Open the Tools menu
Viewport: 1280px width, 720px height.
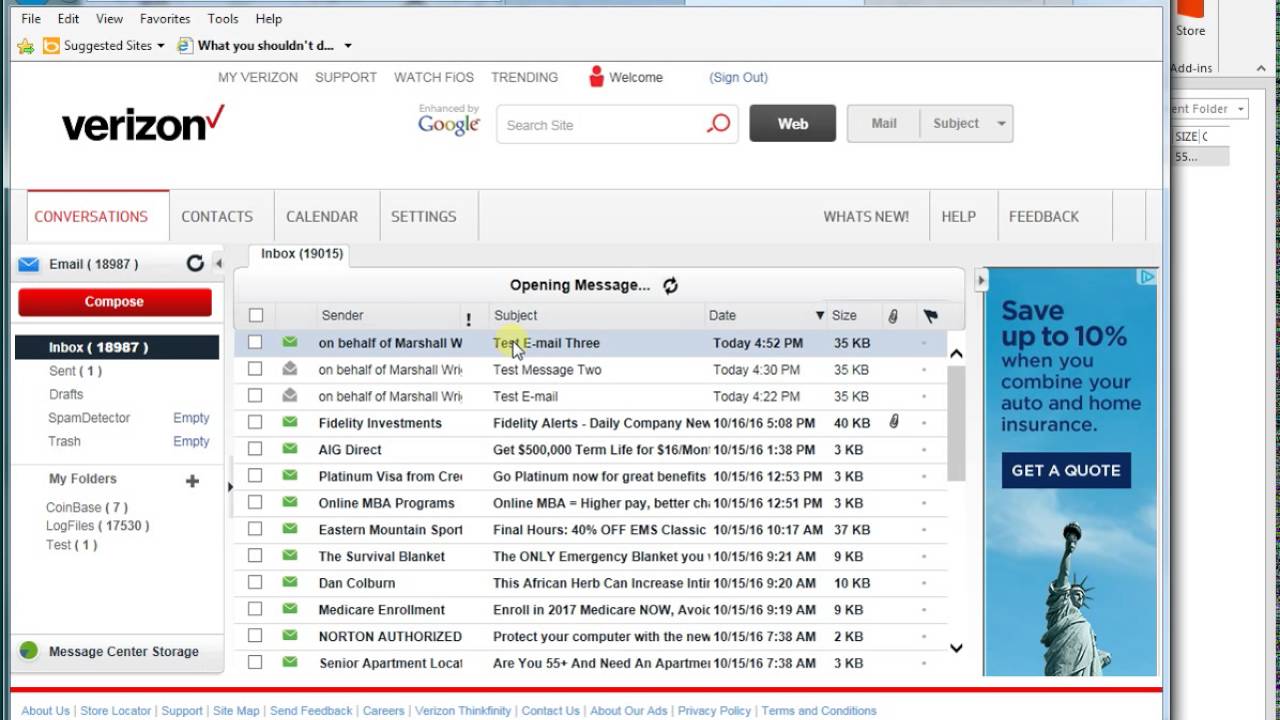tap(223, 18)
